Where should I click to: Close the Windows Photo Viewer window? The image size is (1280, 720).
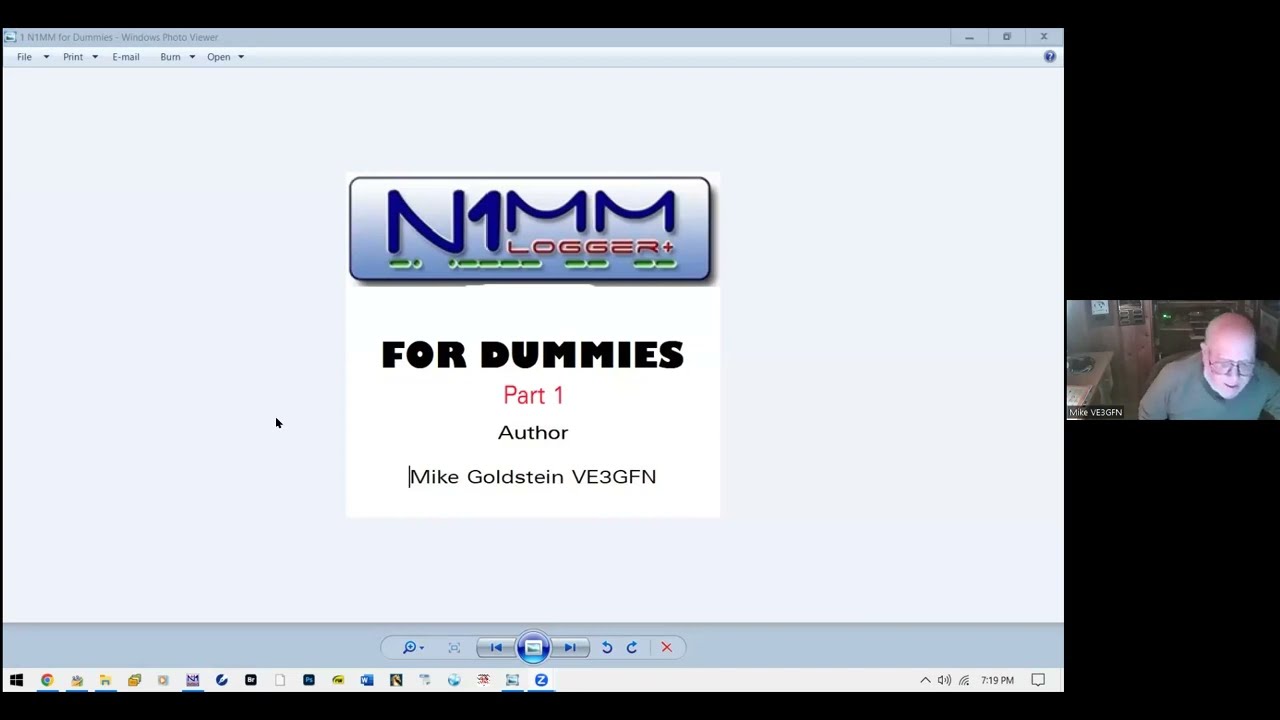tap(1044, 37)
